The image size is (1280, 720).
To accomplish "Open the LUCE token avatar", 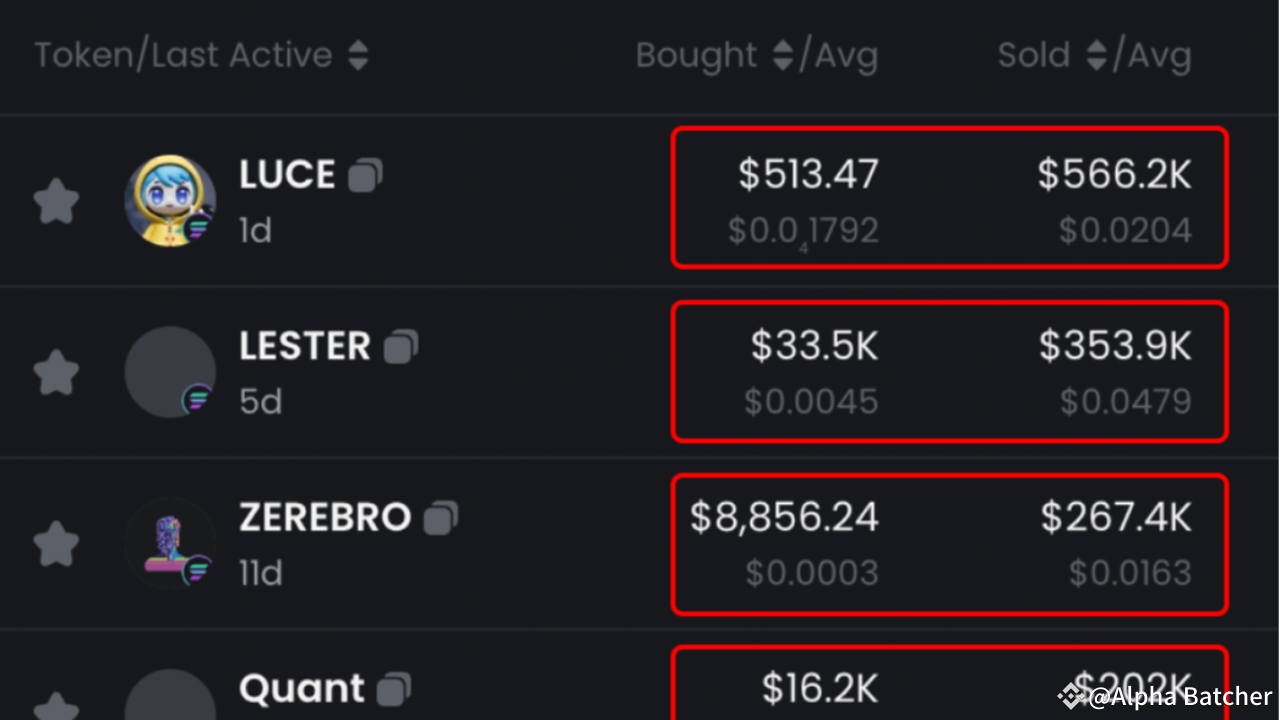I will (x=170, y=201).
